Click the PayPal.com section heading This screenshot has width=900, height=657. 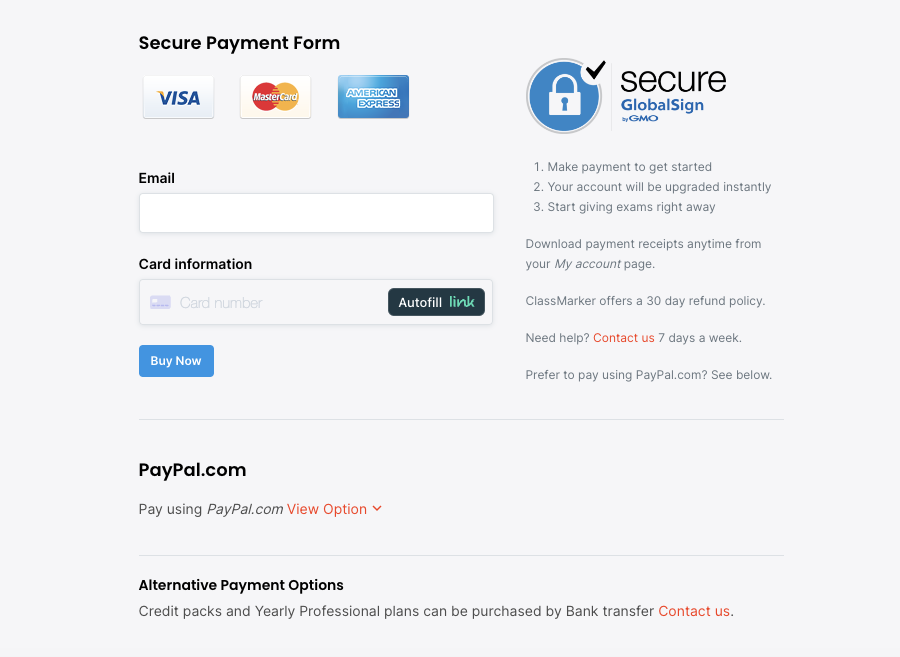tap(192, 470)
